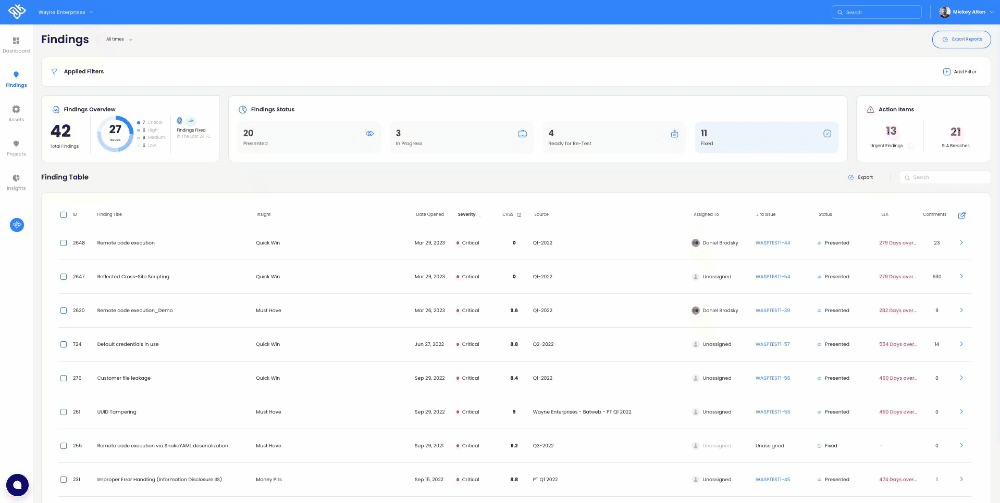This screenshot has height=503, width=1000.
Task: Sort by the Severity column header
Action: tap(467, 215)
